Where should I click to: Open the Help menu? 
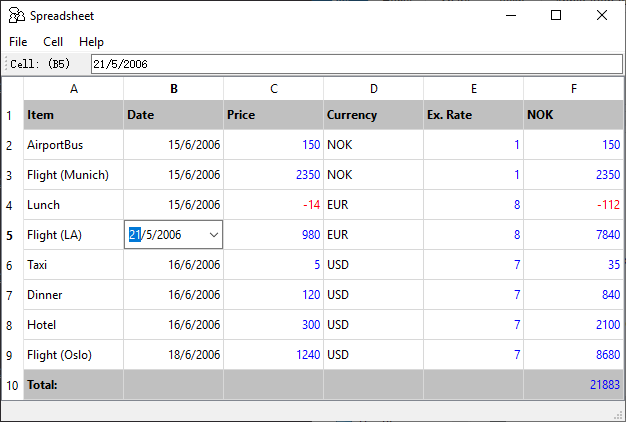click(x=91, y=42)
